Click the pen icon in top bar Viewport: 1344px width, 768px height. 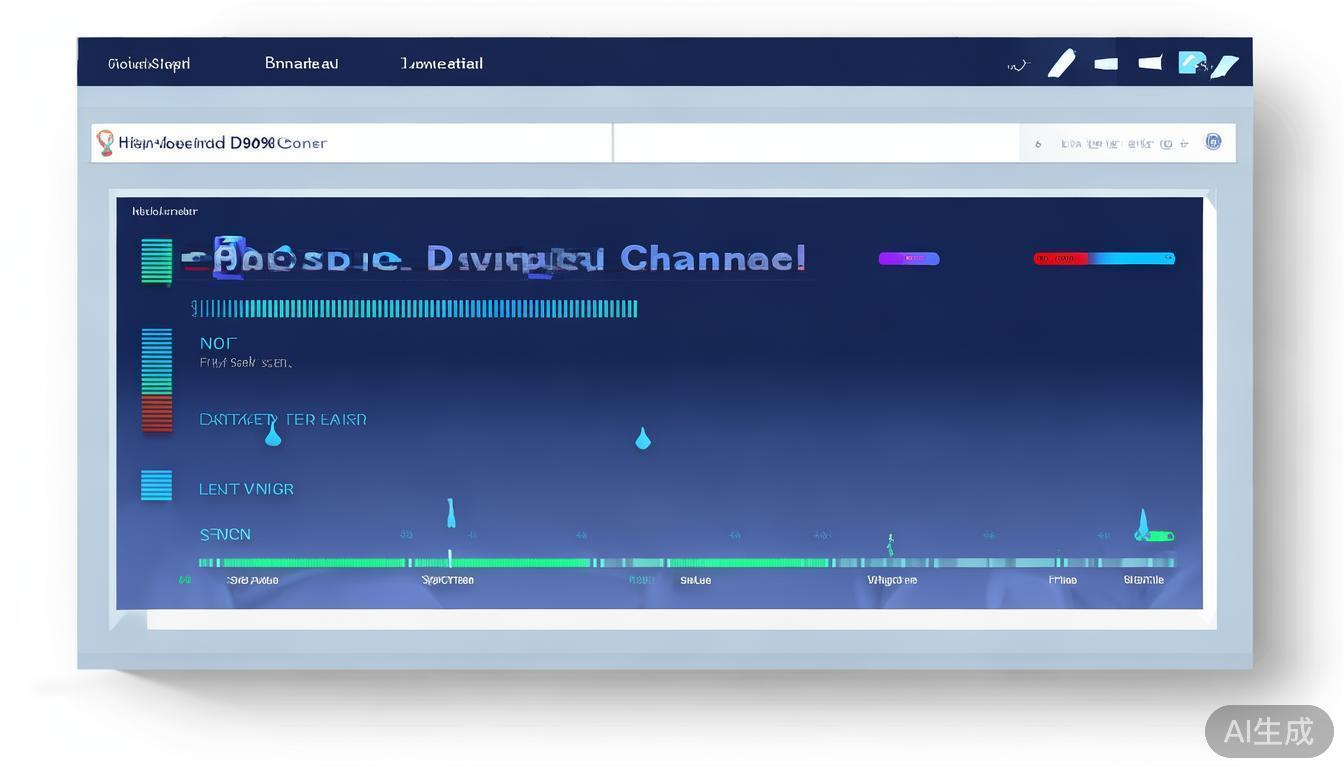coord(1061,63)
